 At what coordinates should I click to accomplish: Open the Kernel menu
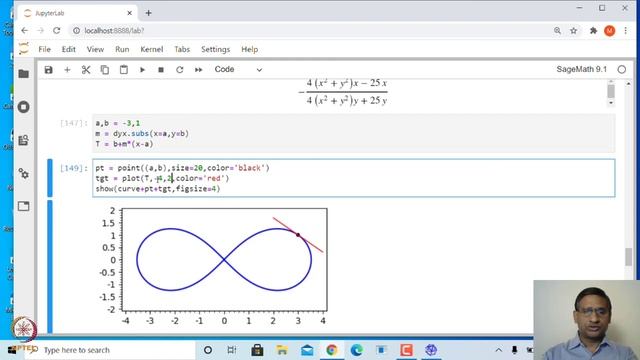coord(151,49)
